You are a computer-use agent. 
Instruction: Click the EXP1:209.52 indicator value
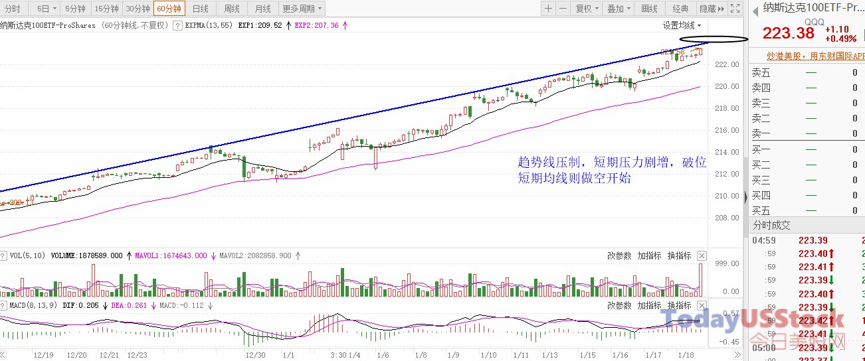coord(259,25)
